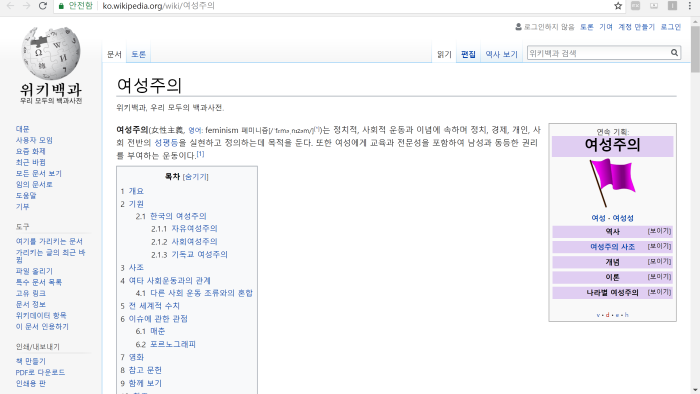Screen dimensions: 700x394
Task: Switch to the 토론 tab
Action: tap(138, 54)
